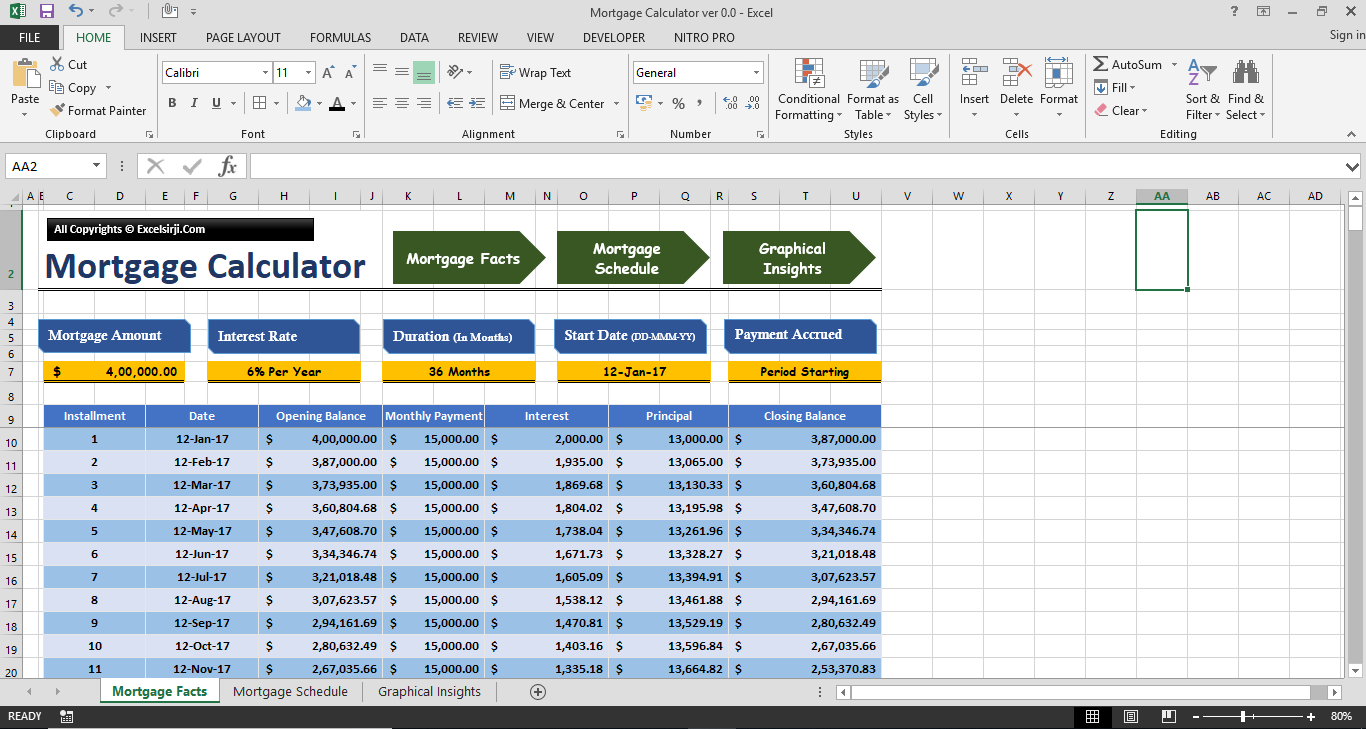The width and height of the screenshot is (1366, 729).
Task: Switch to the PAGE LAYOUT tab
Action: pyautogui.click(x=243, y=37)
